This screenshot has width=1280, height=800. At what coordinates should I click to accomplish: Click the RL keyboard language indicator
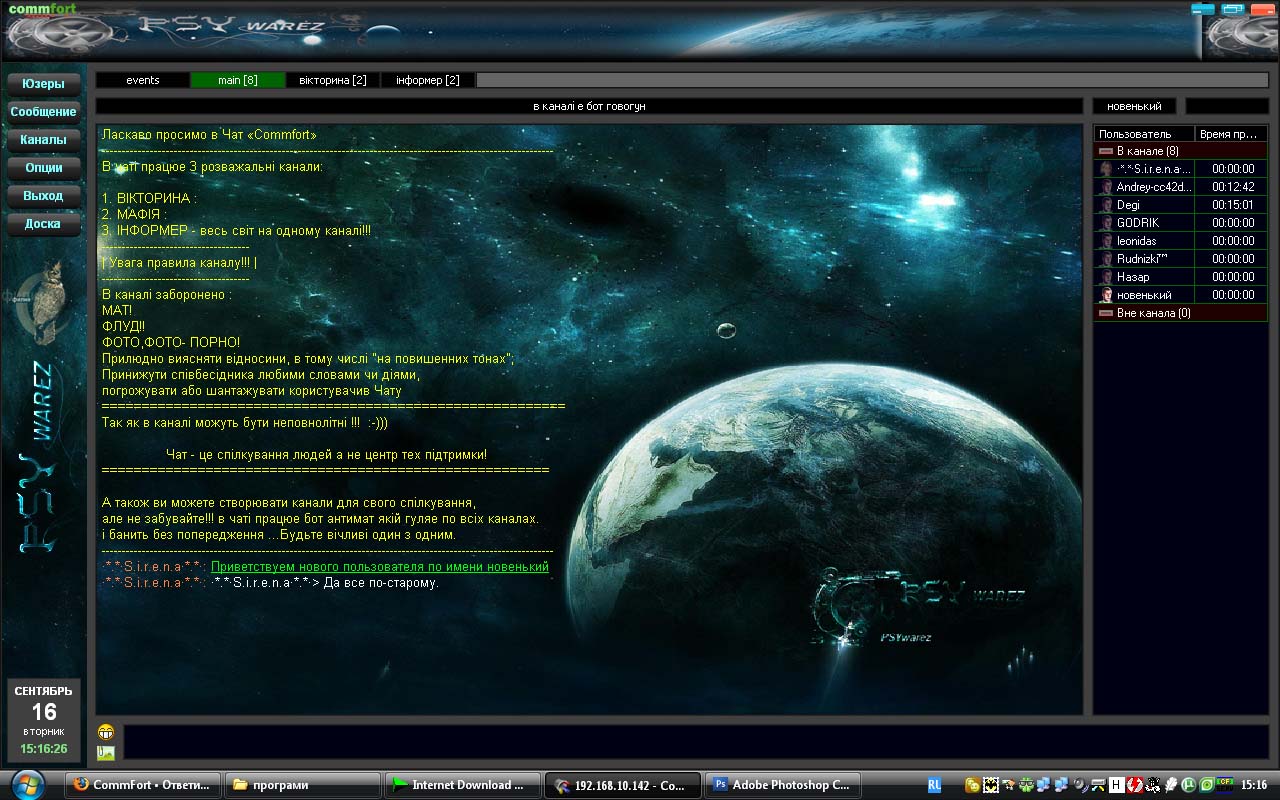934,785
